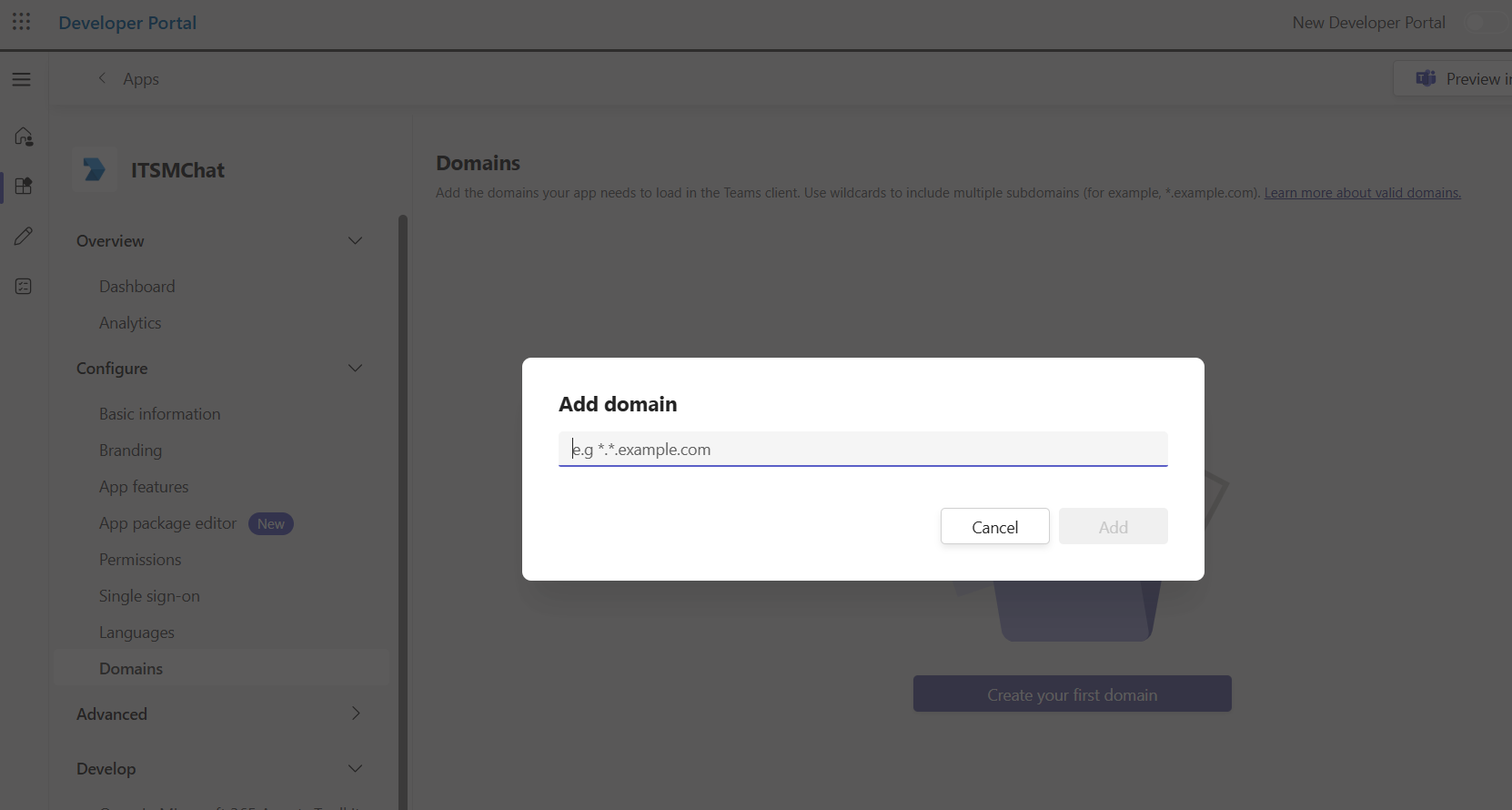Open the pencil Tools icon
The width and height of the screenshot is (1512, 810).
(24, 237)
